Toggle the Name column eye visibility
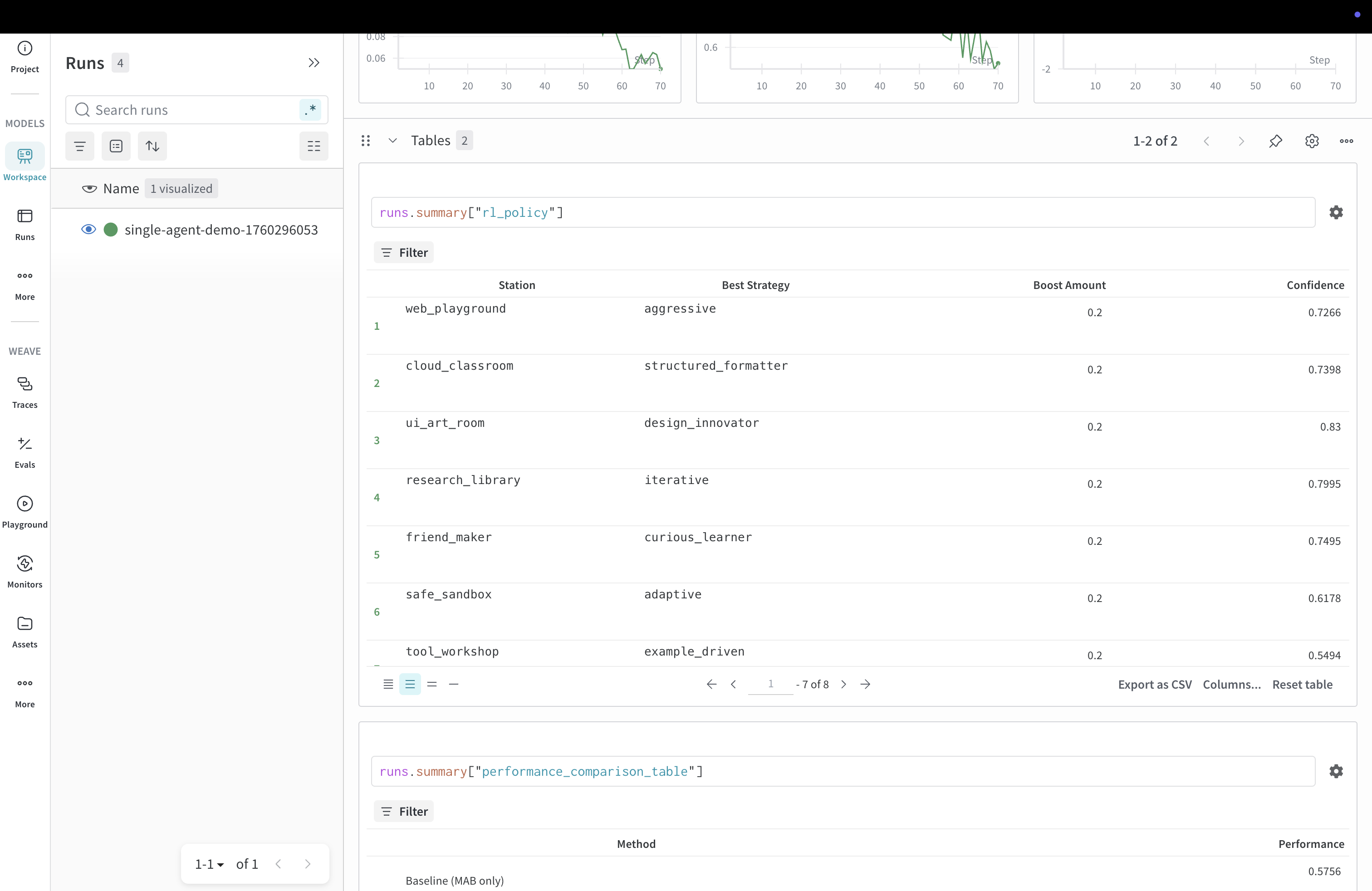Image resolution: width=1372 pixels, height=891 pixels. (89, 188)
